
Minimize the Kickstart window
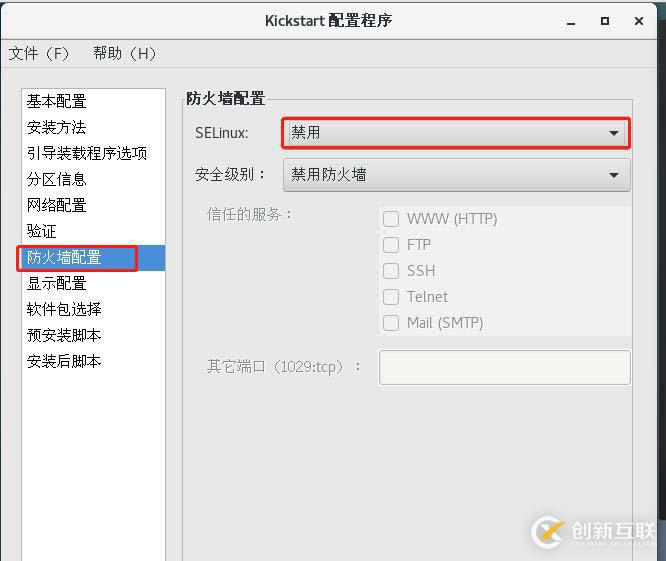tap(571, 21)
